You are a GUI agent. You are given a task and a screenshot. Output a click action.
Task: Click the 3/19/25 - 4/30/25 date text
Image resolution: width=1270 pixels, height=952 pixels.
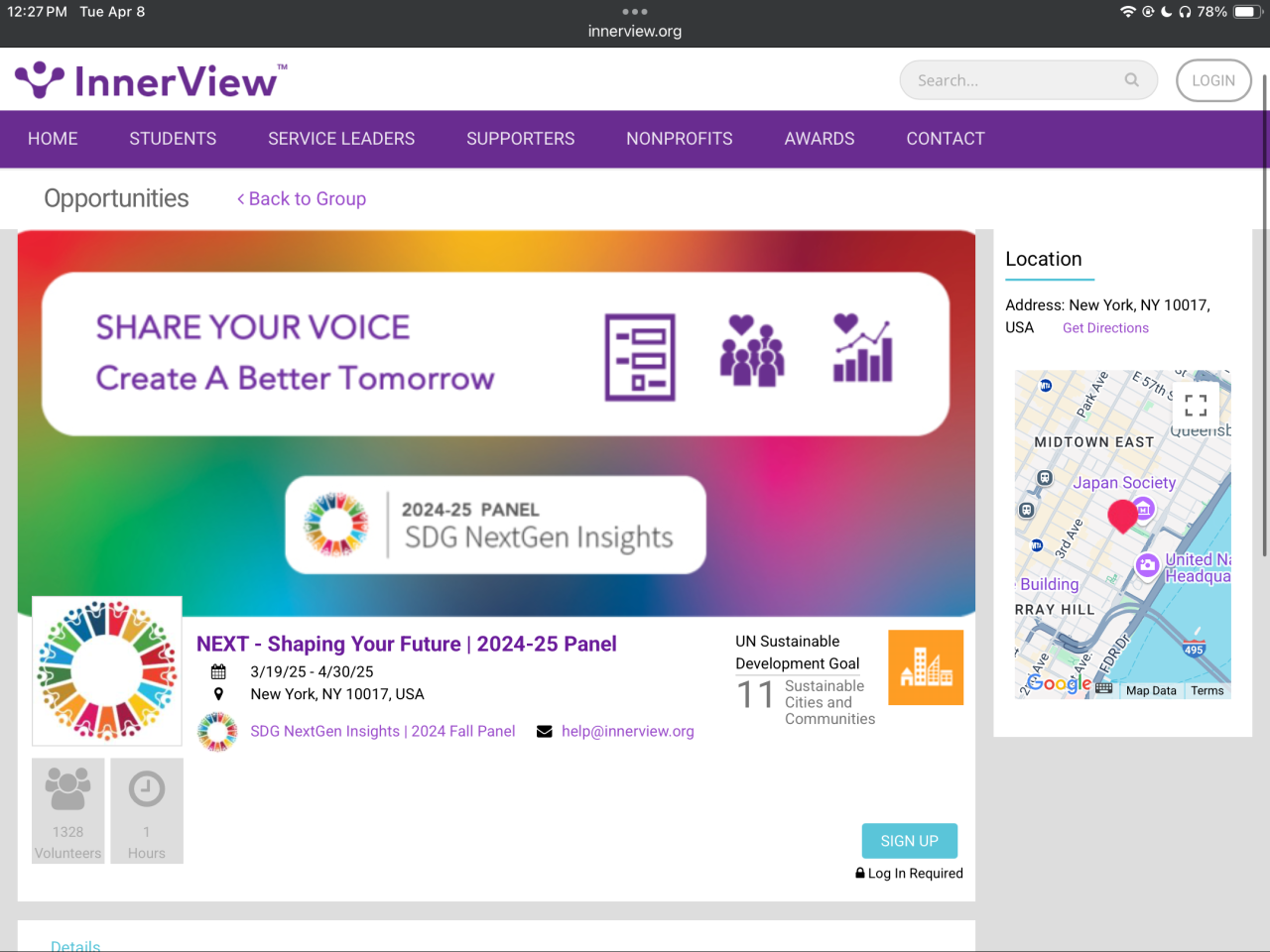click(x=312, y=671)
